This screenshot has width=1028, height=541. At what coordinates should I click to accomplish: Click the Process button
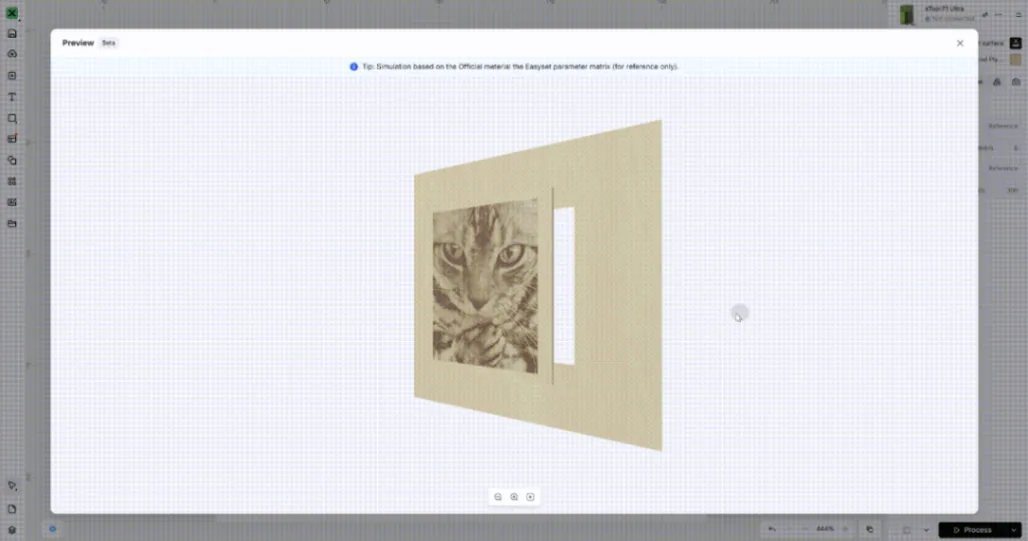(x=973, y=530)
